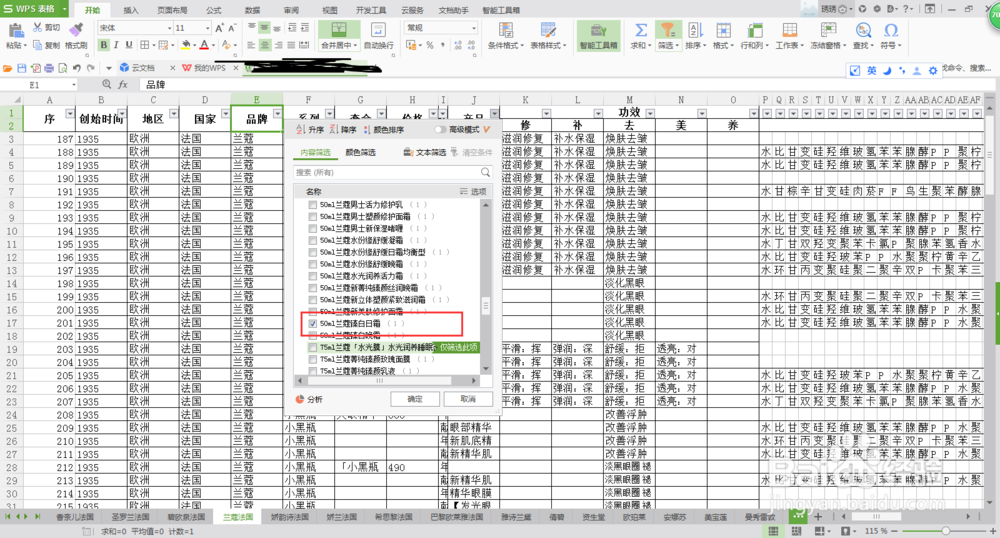Check the 50ml兰蔻水光润养活力霜 checkbox
This screenshot has width=1000, height=538.
[312, 276]
